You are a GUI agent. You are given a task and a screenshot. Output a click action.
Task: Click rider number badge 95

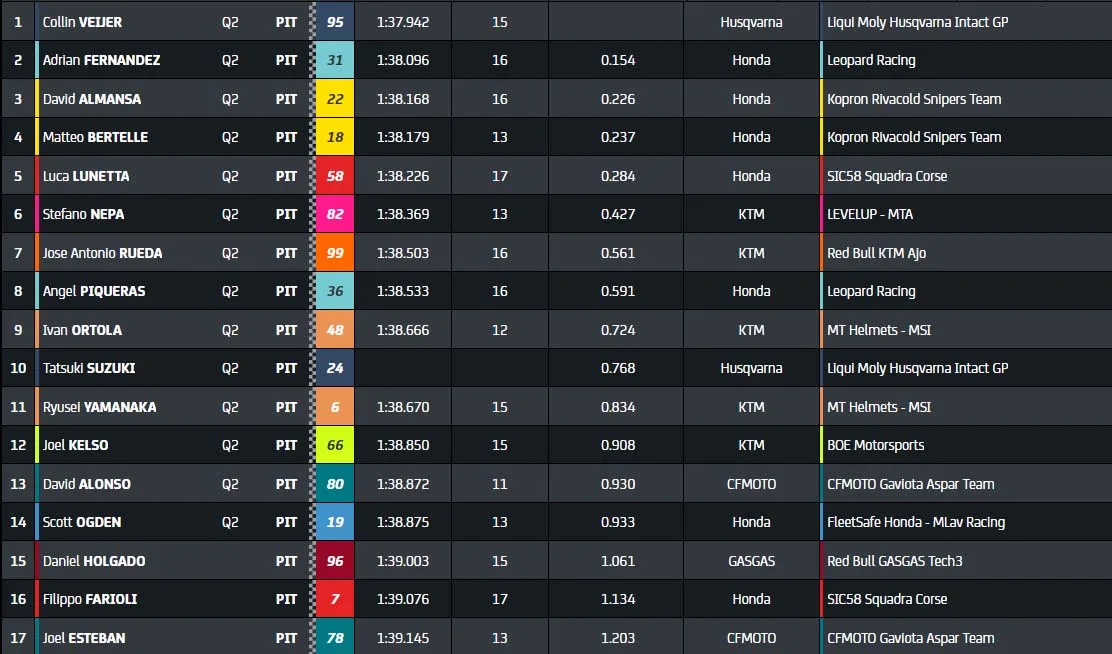(335, 22)
